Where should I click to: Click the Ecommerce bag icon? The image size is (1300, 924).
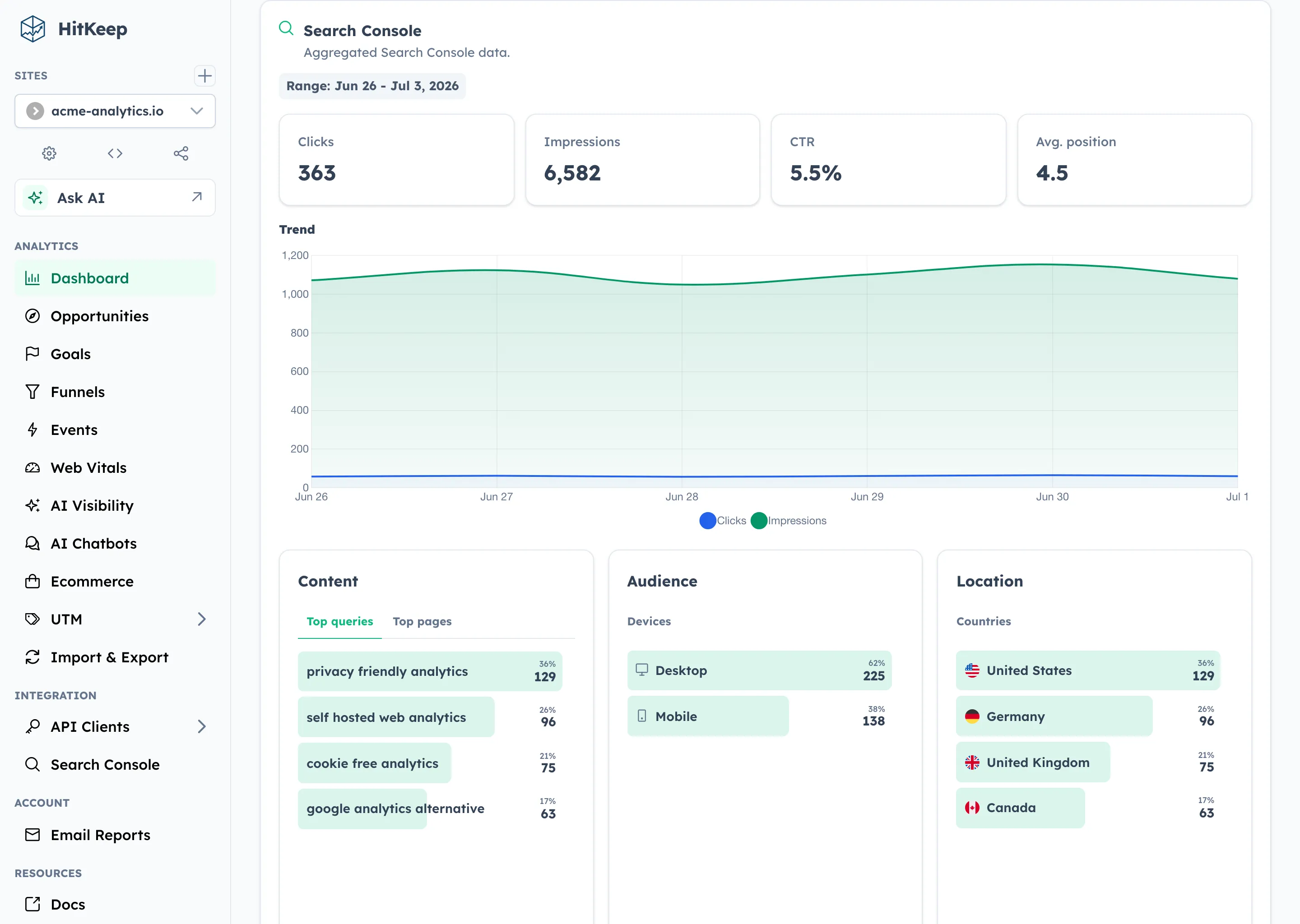[x=32, y=582]
